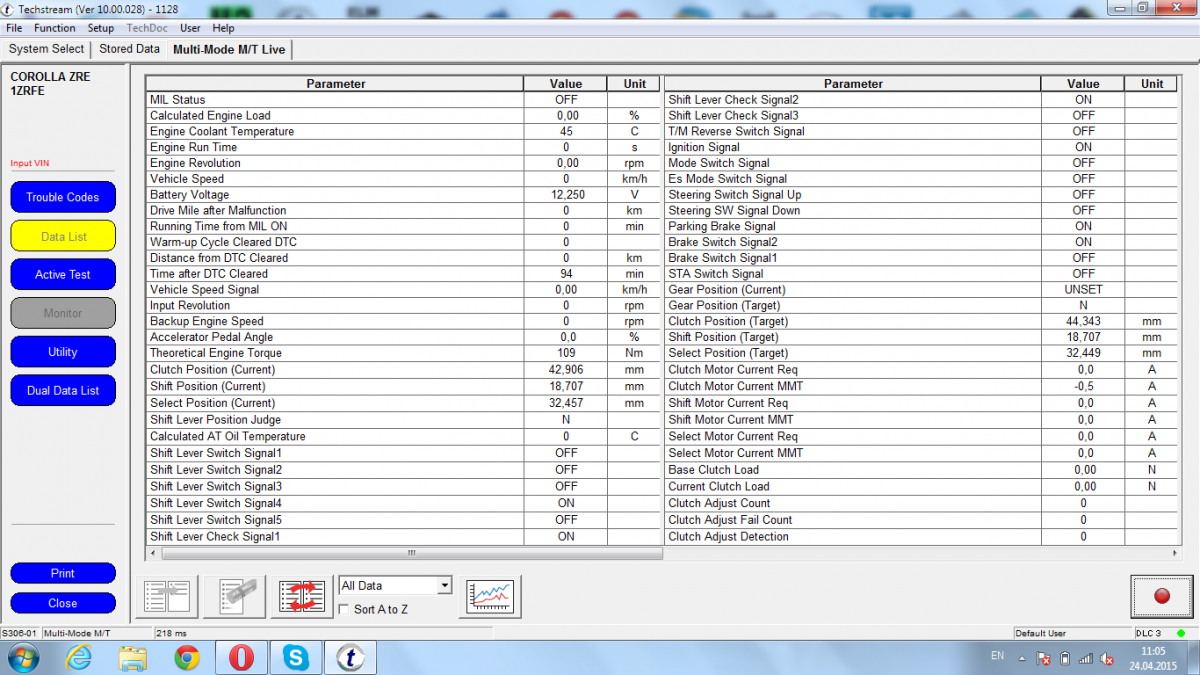Click the Trouble Codes button
The width and height of the screenshot is (1200, 675).
63,197
